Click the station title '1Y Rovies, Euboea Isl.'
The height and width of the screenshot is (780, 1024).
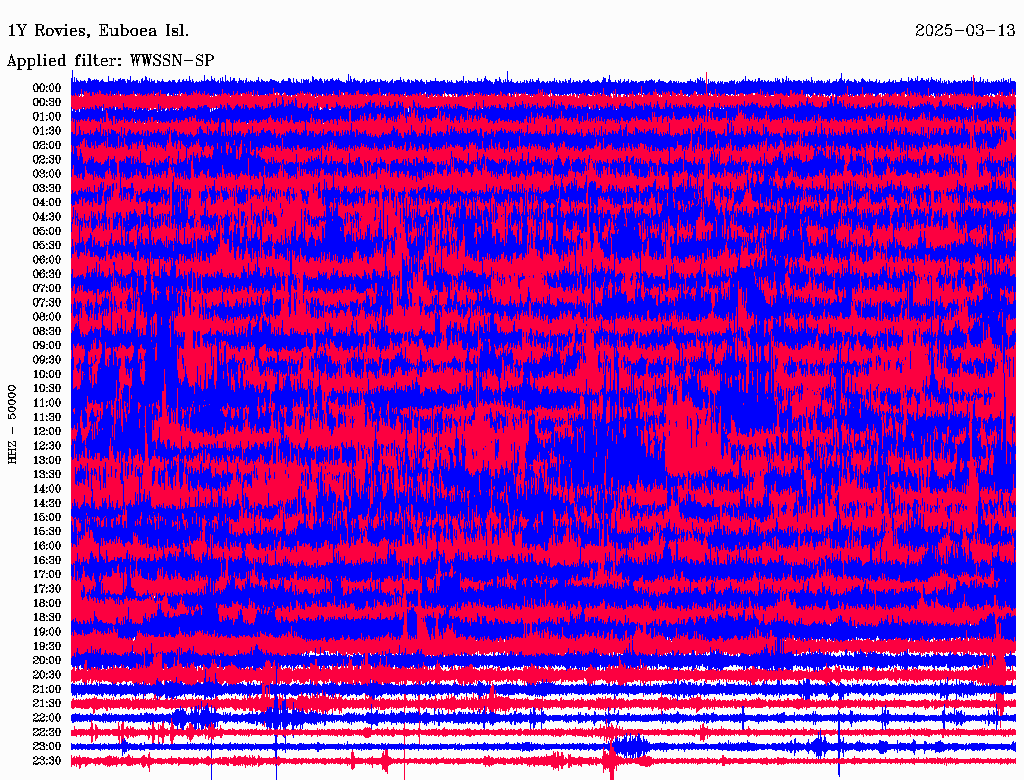point(98,31)
